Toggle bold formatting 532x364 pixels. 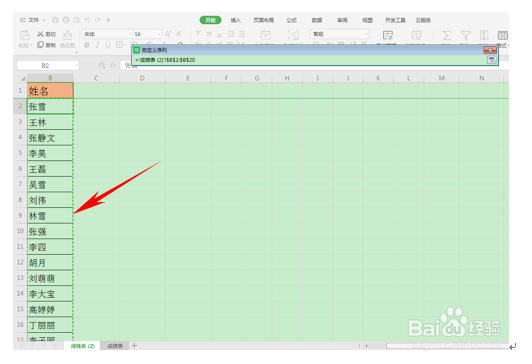[x=87, y=45]
